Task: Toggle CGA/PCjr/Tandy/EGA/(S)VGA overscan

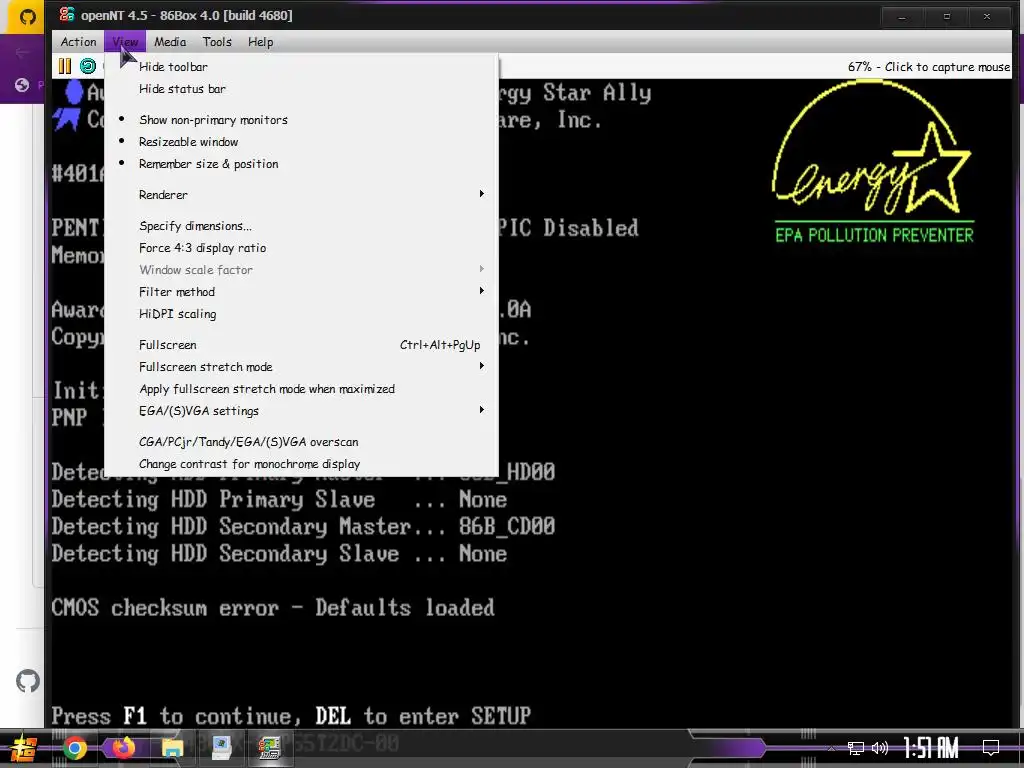Action: [301, 442]
